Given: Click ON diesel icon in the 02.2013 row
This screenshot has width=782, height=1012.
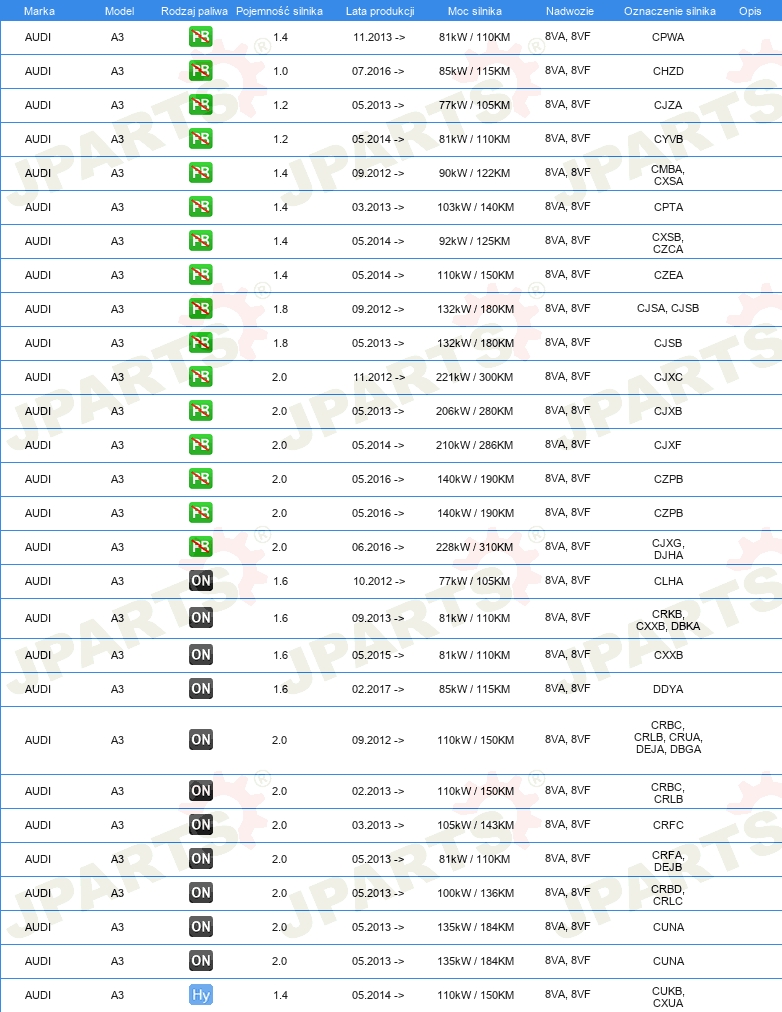Looking at the screenshot, I should coord(201,791).
